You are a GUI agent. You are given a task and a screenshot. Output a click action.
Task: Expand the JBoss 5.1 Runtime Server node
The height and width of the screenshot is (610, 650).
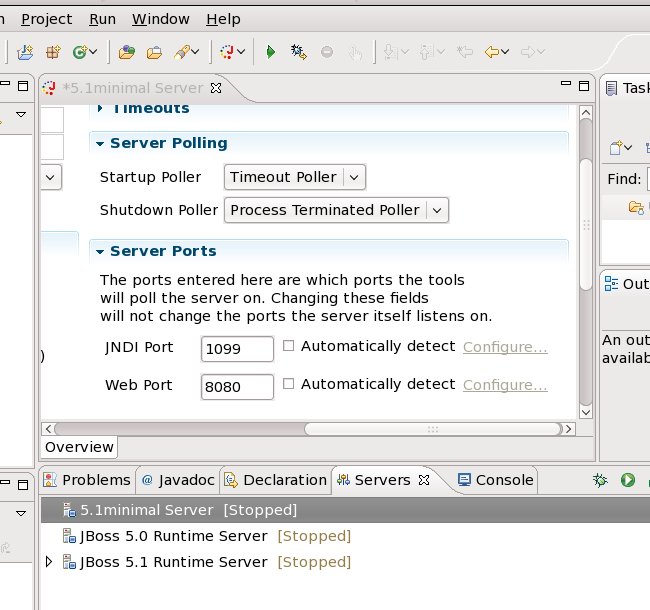click(x=49, y=562)
